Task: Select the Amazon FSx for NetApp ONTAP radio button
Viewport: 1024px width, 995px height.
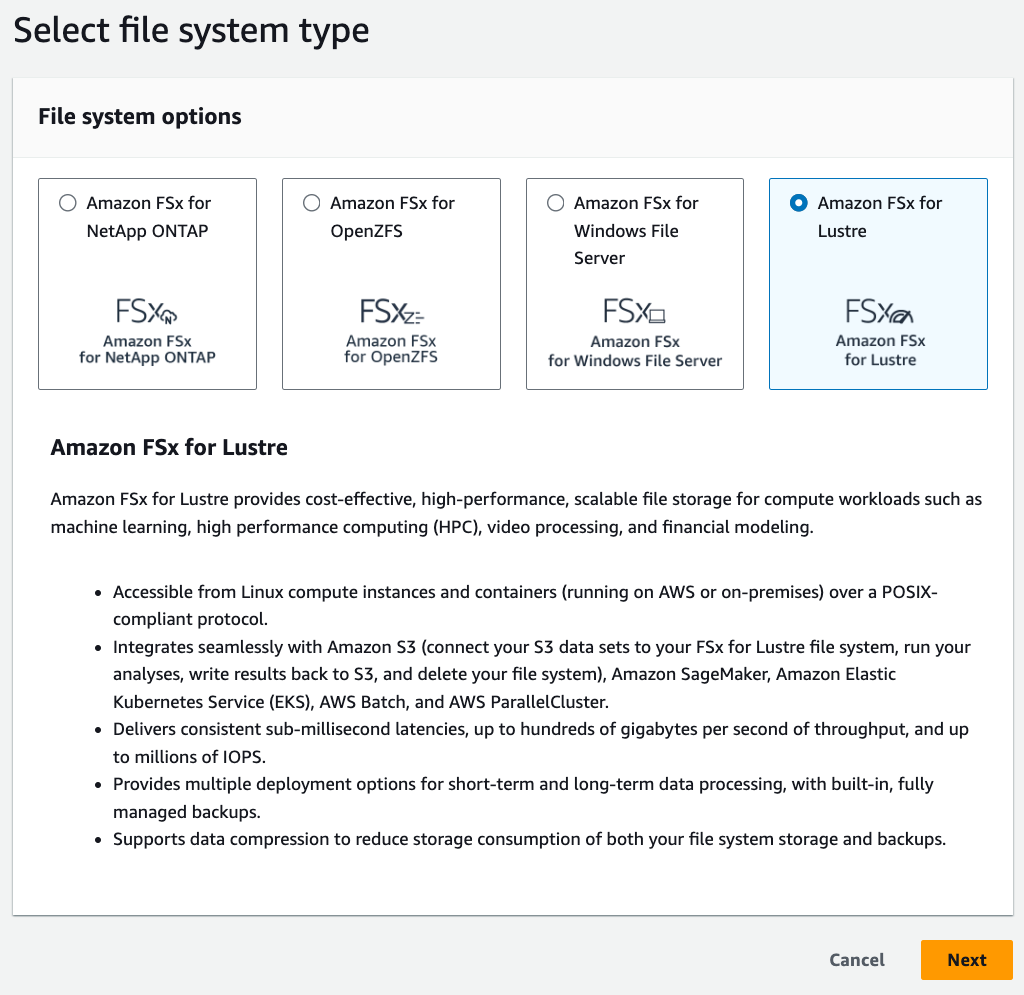Action: (x=67, y=202)
